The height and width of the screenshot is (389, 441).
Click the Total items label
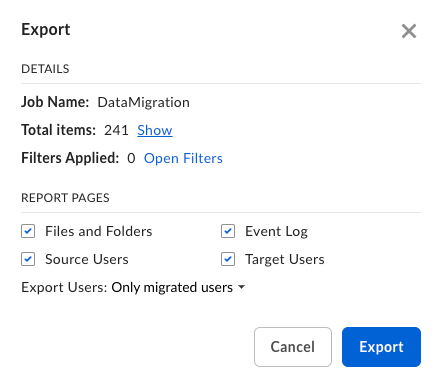[x=58, y=130]
